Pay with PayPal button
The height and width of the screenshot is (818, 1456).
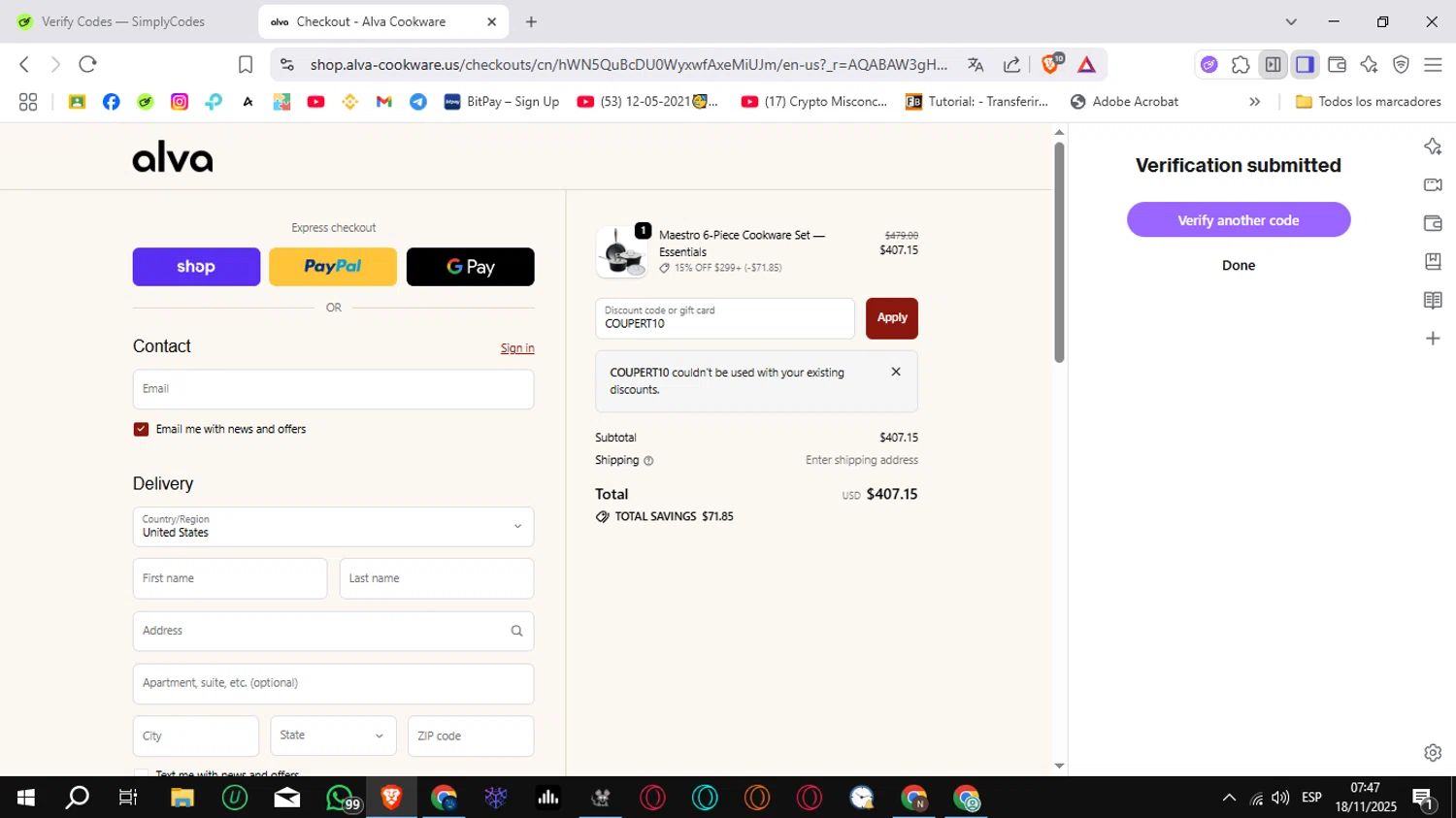click(333, 267)
